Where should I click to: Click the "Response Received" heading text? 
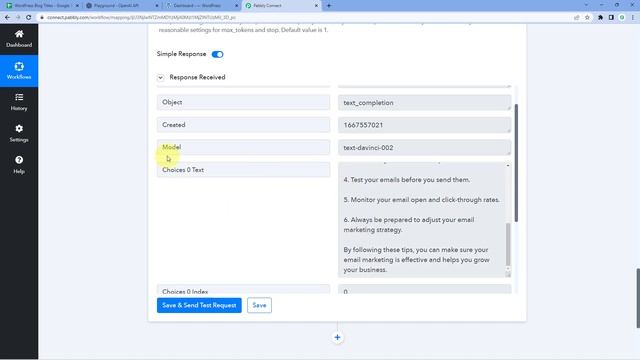pyautogui.click(x=197, y=77)
